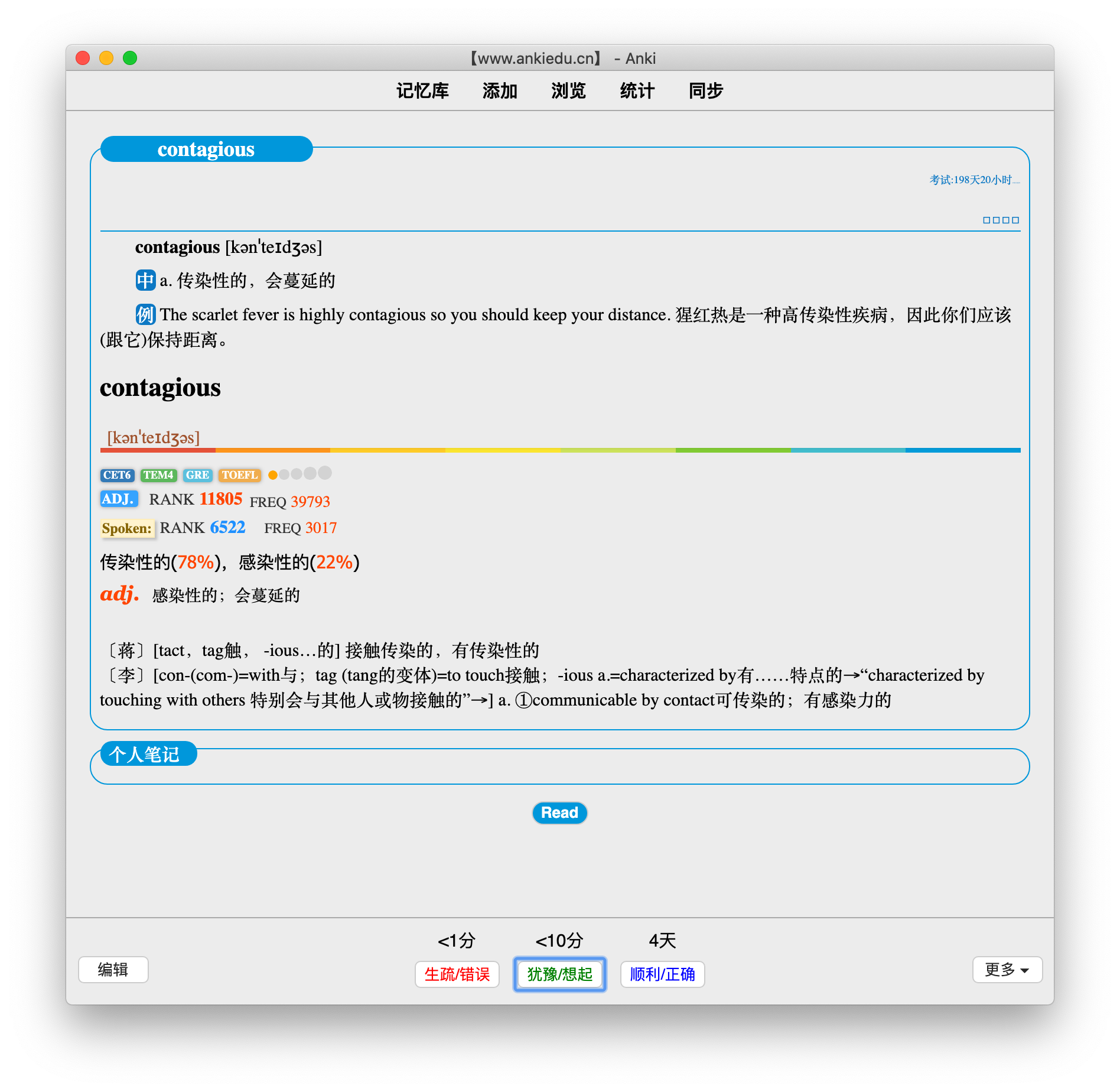Click the rank value 11805

pyautogui.click(x=221, y=499)
